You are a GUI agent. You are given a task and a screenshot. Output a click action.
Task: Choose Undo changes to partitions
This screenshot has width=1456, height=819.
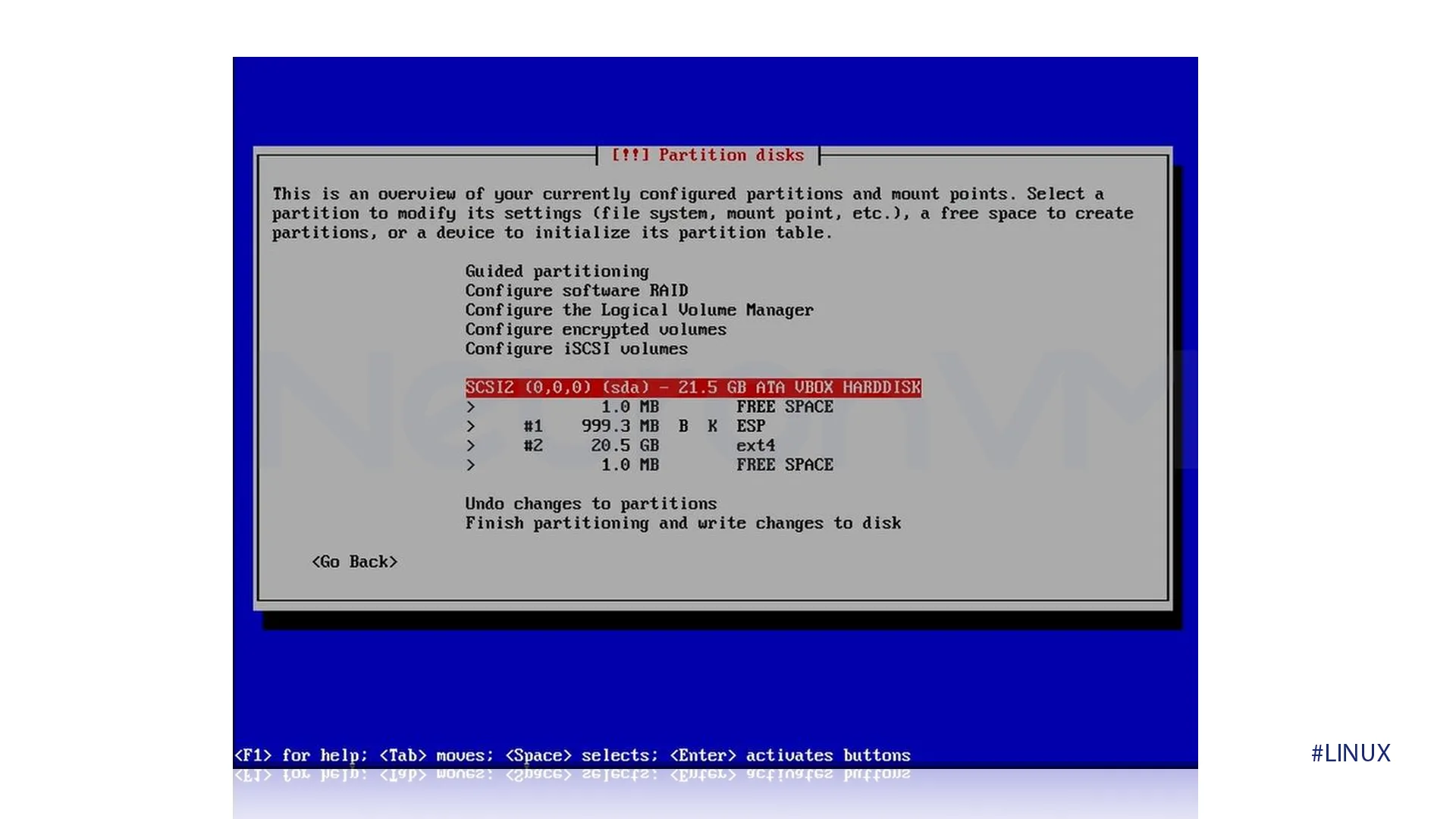(591, 504)
